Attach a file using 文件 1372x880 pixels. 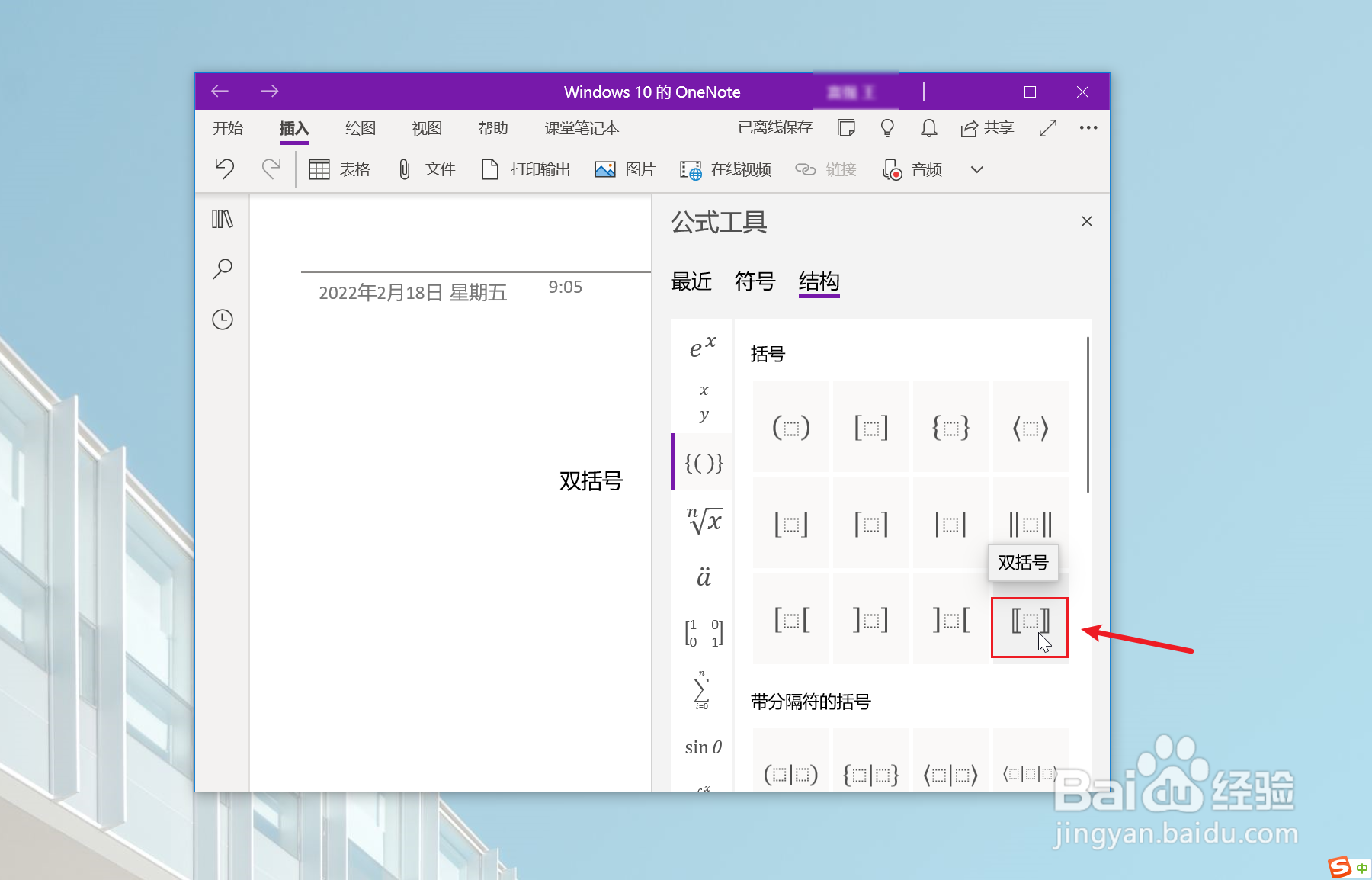[427, 169]
